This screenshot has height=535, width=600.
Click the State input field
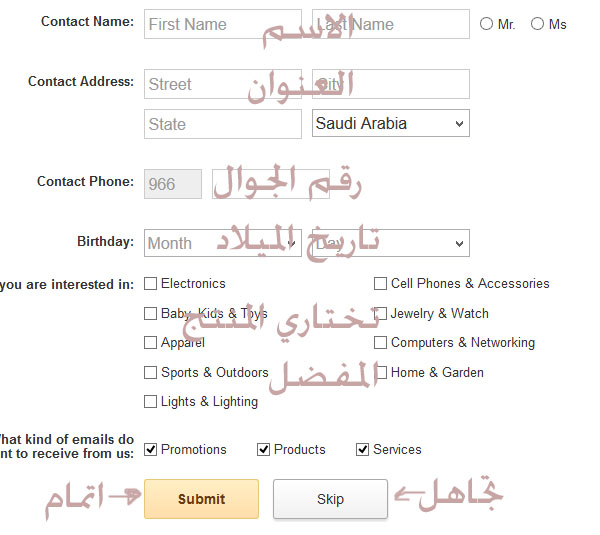[222, 124]
